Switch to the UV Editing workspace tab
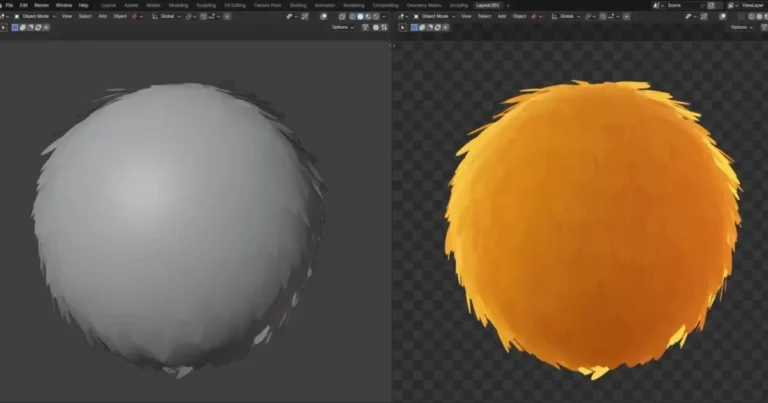Viewport: 768px width, 403px height. (x=235, y=5)
